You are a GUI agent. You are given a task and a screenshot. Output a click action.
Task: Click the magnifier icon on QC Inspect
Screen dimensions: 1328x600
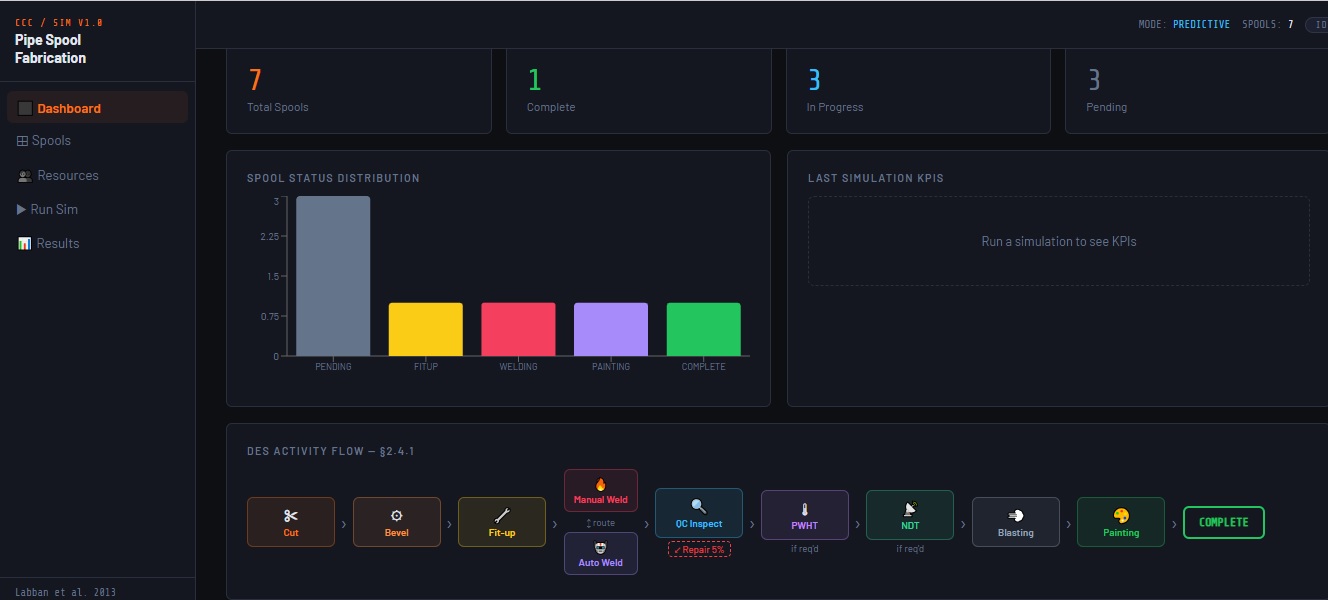click(x=698, y=507)
